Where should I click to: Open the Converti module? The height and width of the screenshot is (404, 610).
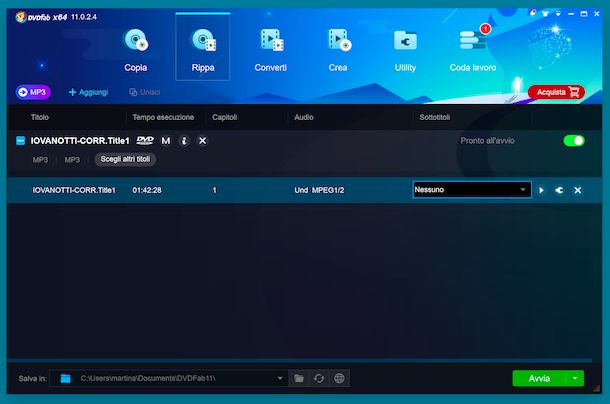[x=271, y=49]
